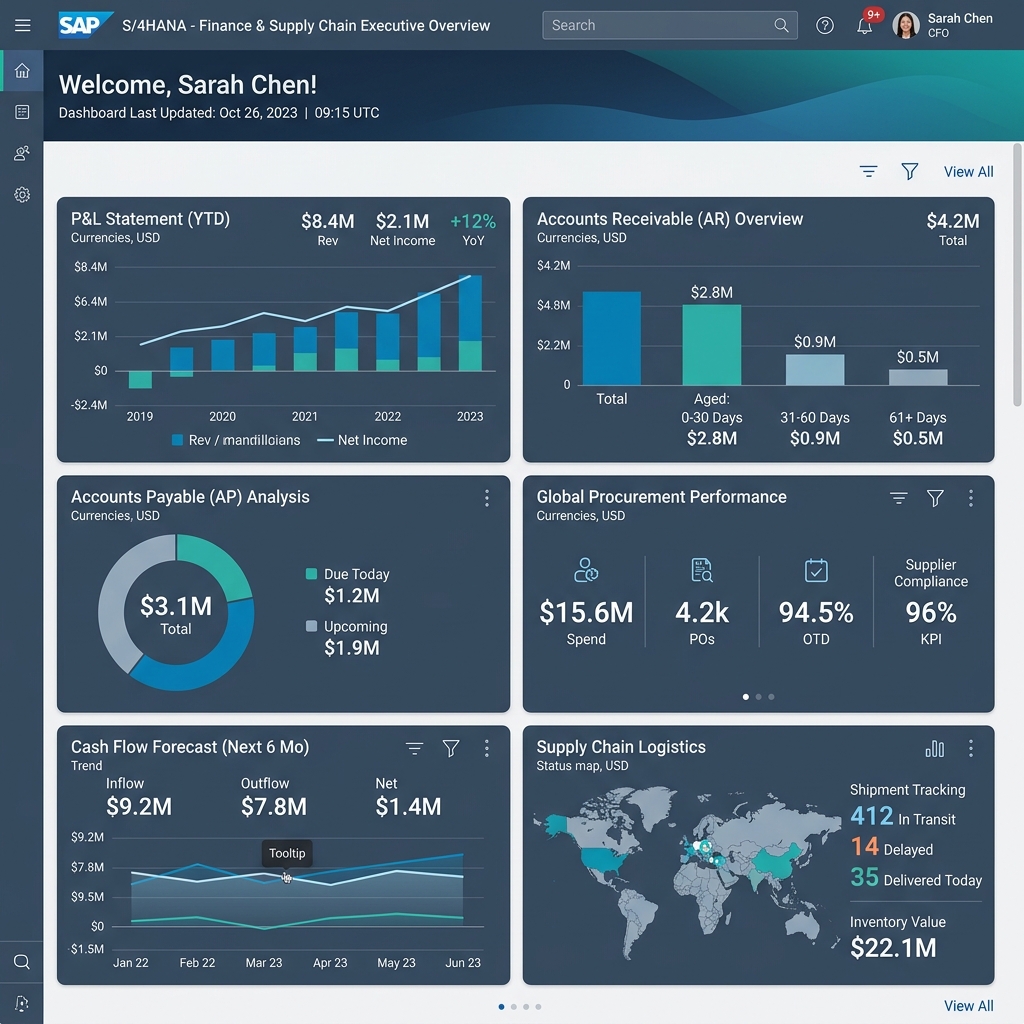This screenshot has width=1024, height=1024.
Task: Click the bottom sidebar user feedback icon
Action: pyautogui.click(x=22, y=1003)
